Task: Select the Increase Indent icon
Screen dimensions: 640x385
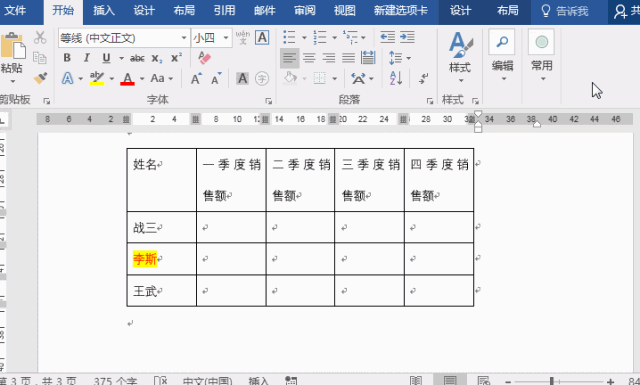Action: coord(407,37)
